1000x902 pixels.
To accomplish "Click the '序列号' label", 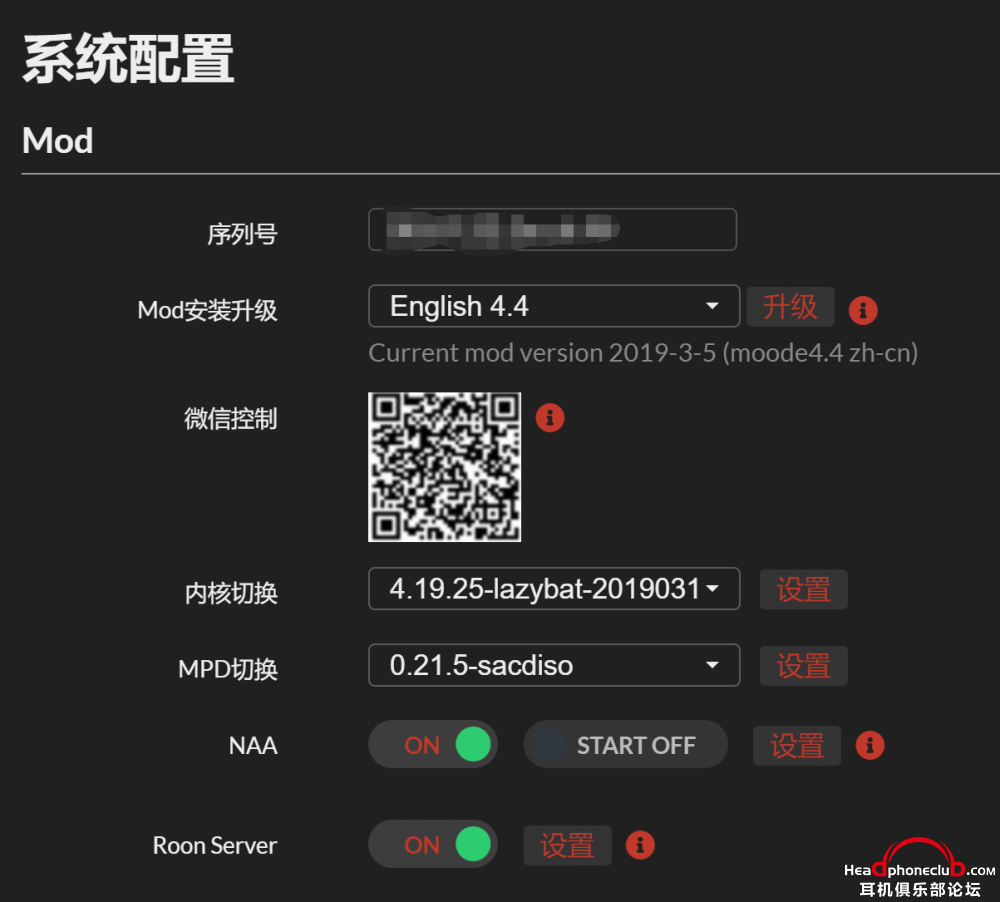I will [x=242, y=234].
